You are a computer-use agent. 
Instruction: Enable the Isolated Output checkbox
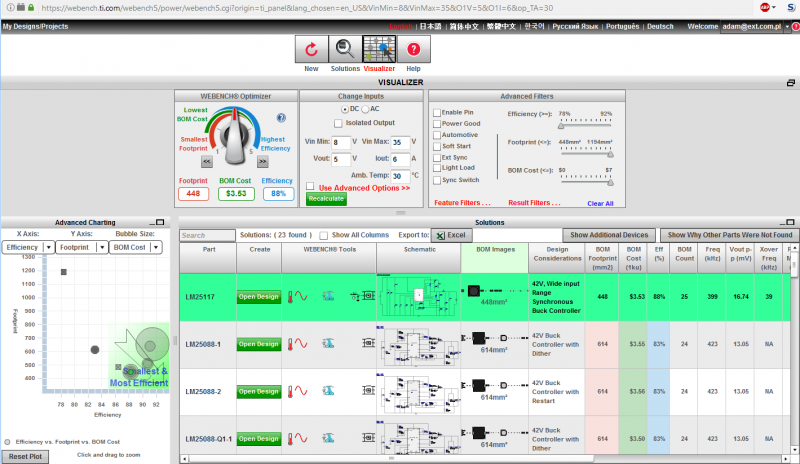pos(338,122)
